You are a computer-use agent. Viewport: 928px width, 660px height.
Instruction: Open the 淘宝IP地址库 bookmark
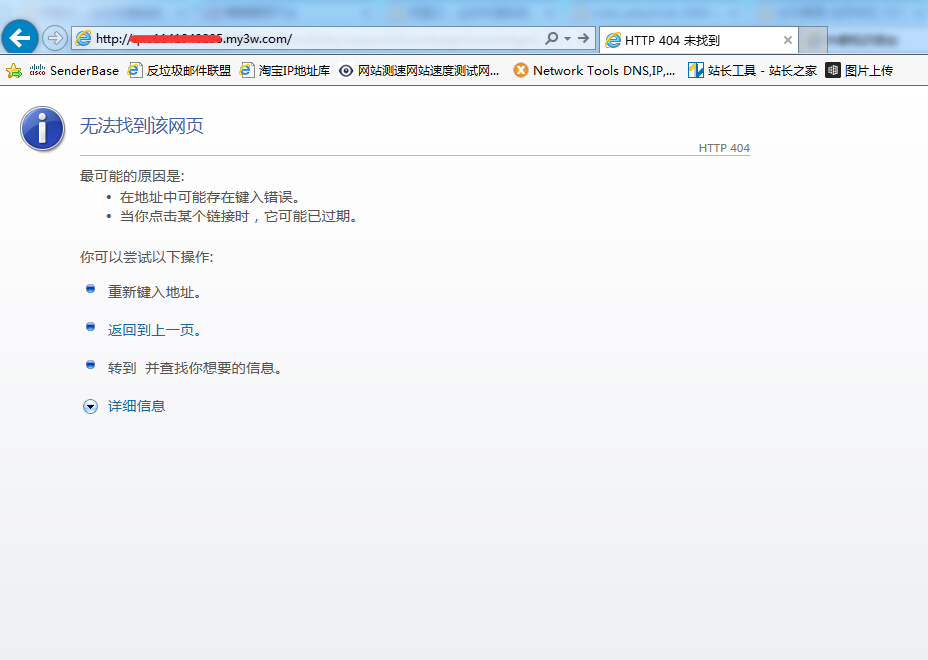point(285,71)
